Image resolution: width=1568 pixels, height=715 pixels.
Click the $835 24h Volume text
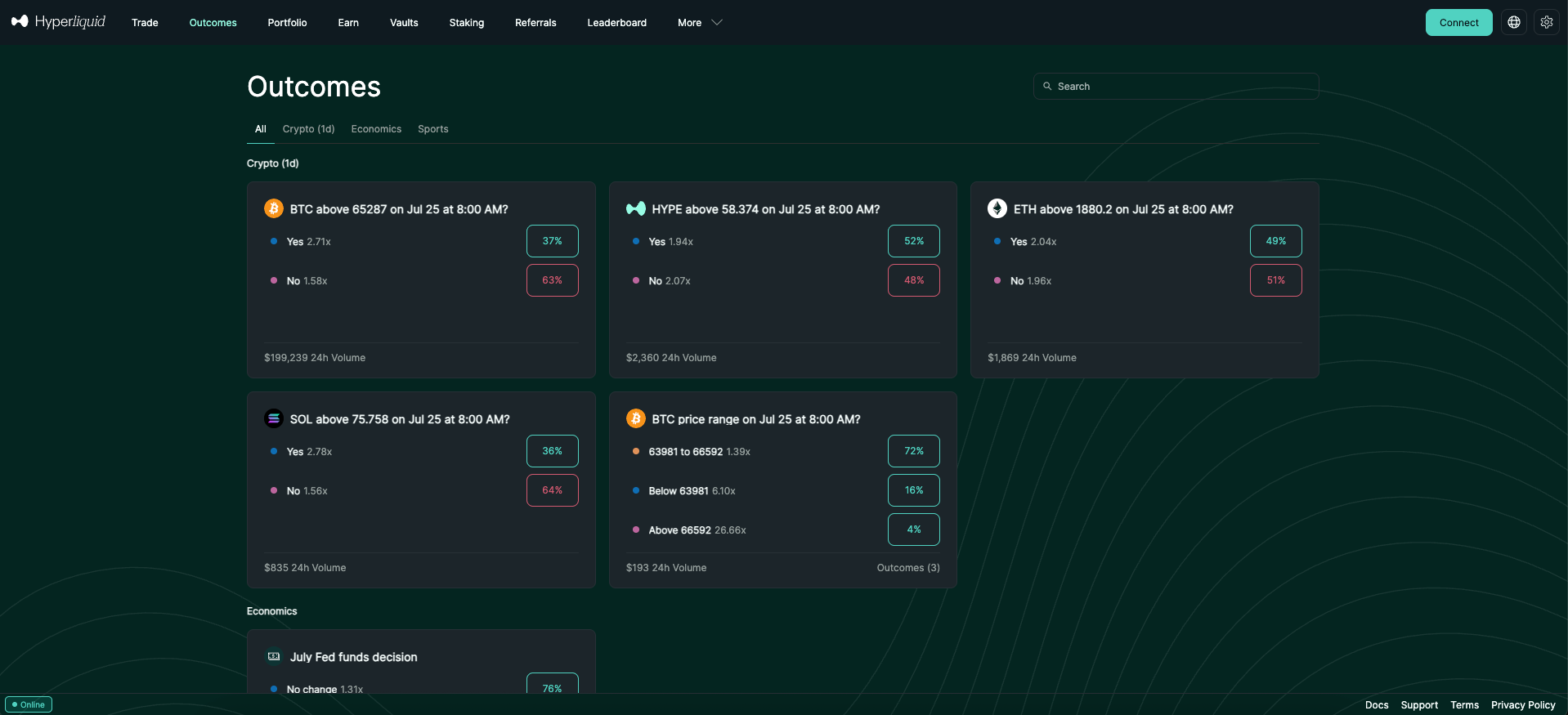point(305,568)
